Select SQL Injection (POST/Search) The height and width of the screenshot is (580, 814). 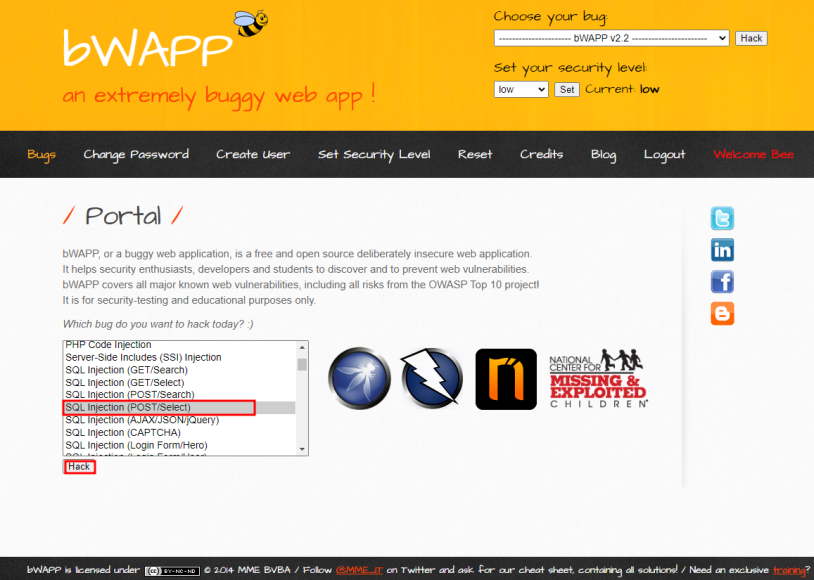pyautogui.click(x=179, y=395)
